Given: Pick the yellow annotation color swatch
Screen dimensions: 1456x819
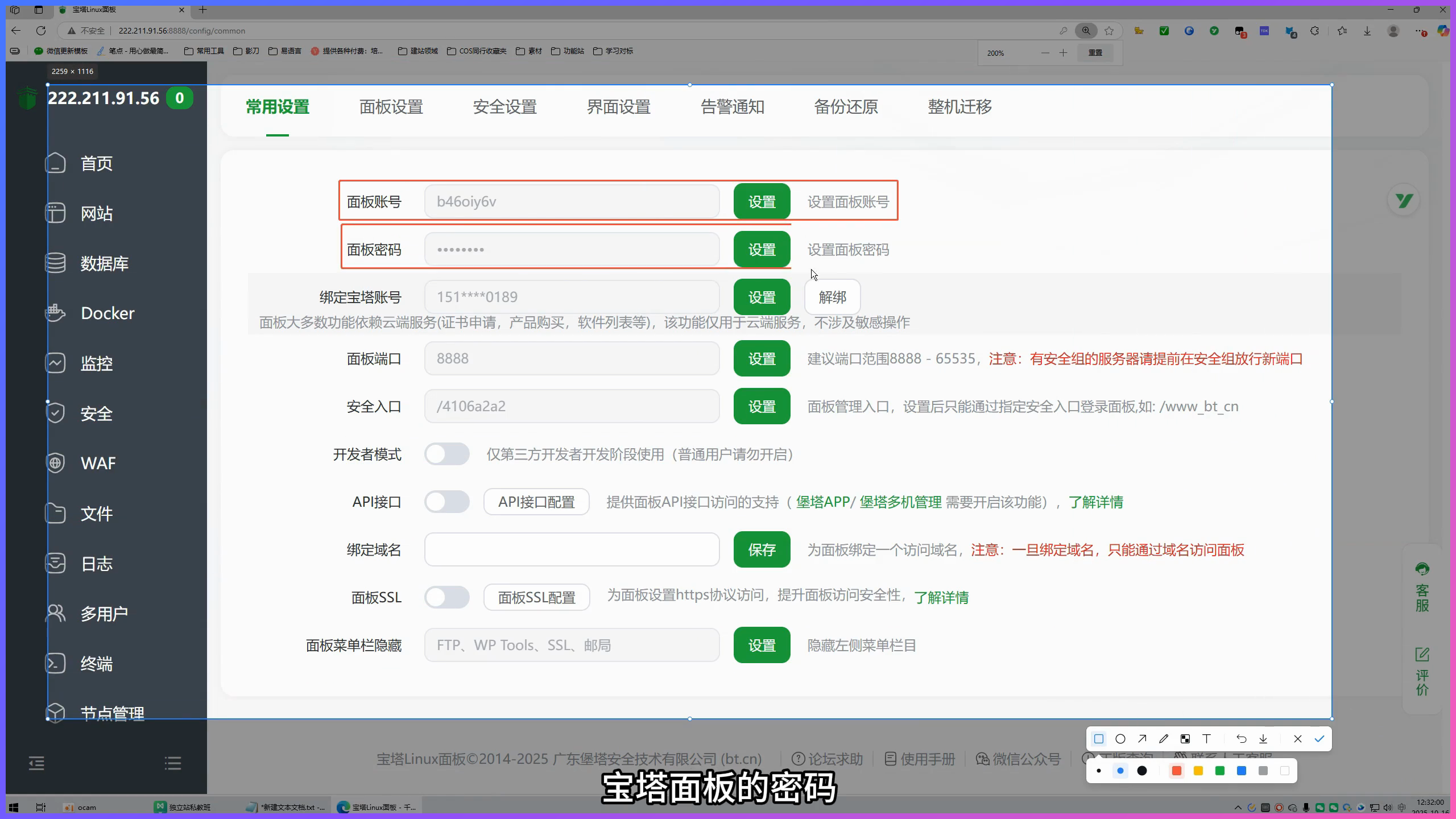Looking at the screenshot, I should [x=1198, y=771].
